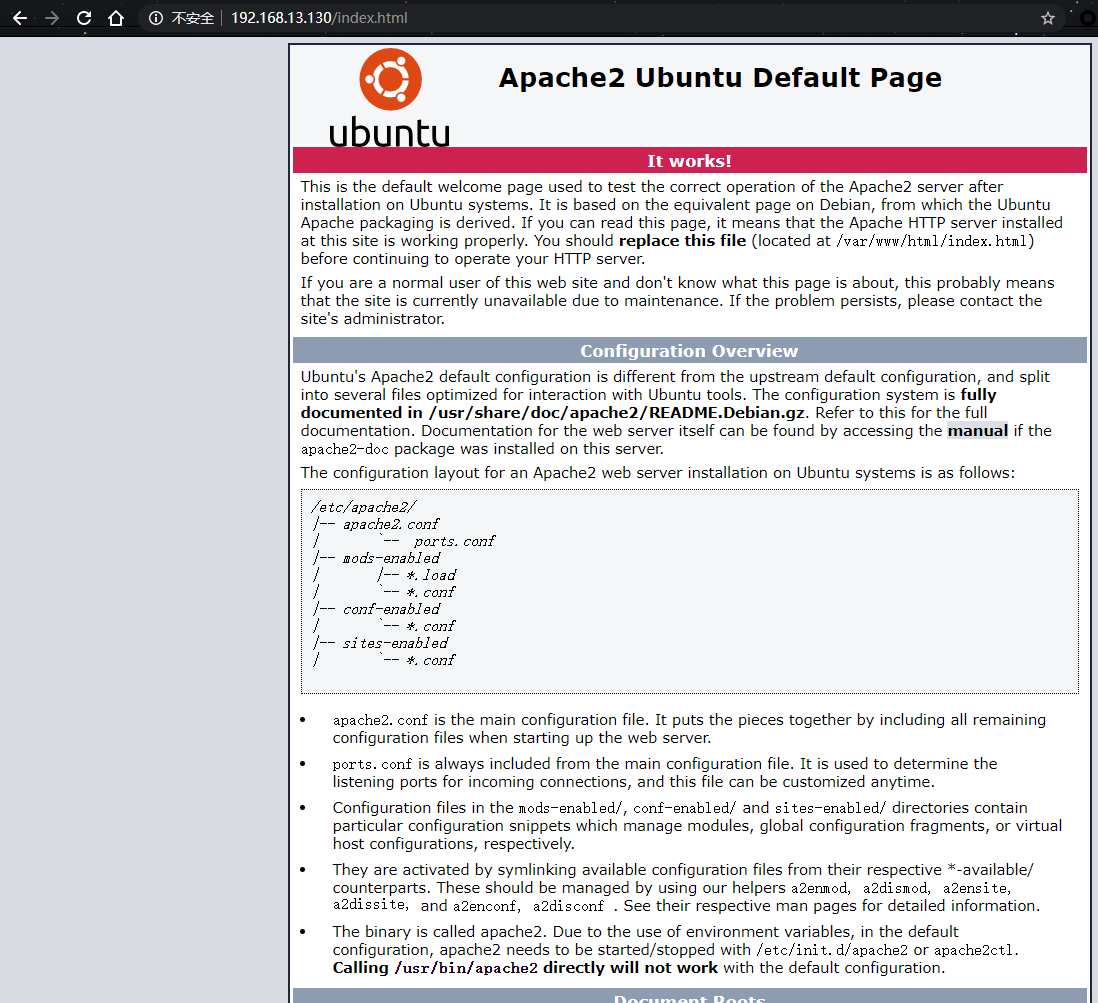Viewport: 1098px width, 1003px height.
Task: Click the Ubuntu logo image
Action: (x=390, y=97)
